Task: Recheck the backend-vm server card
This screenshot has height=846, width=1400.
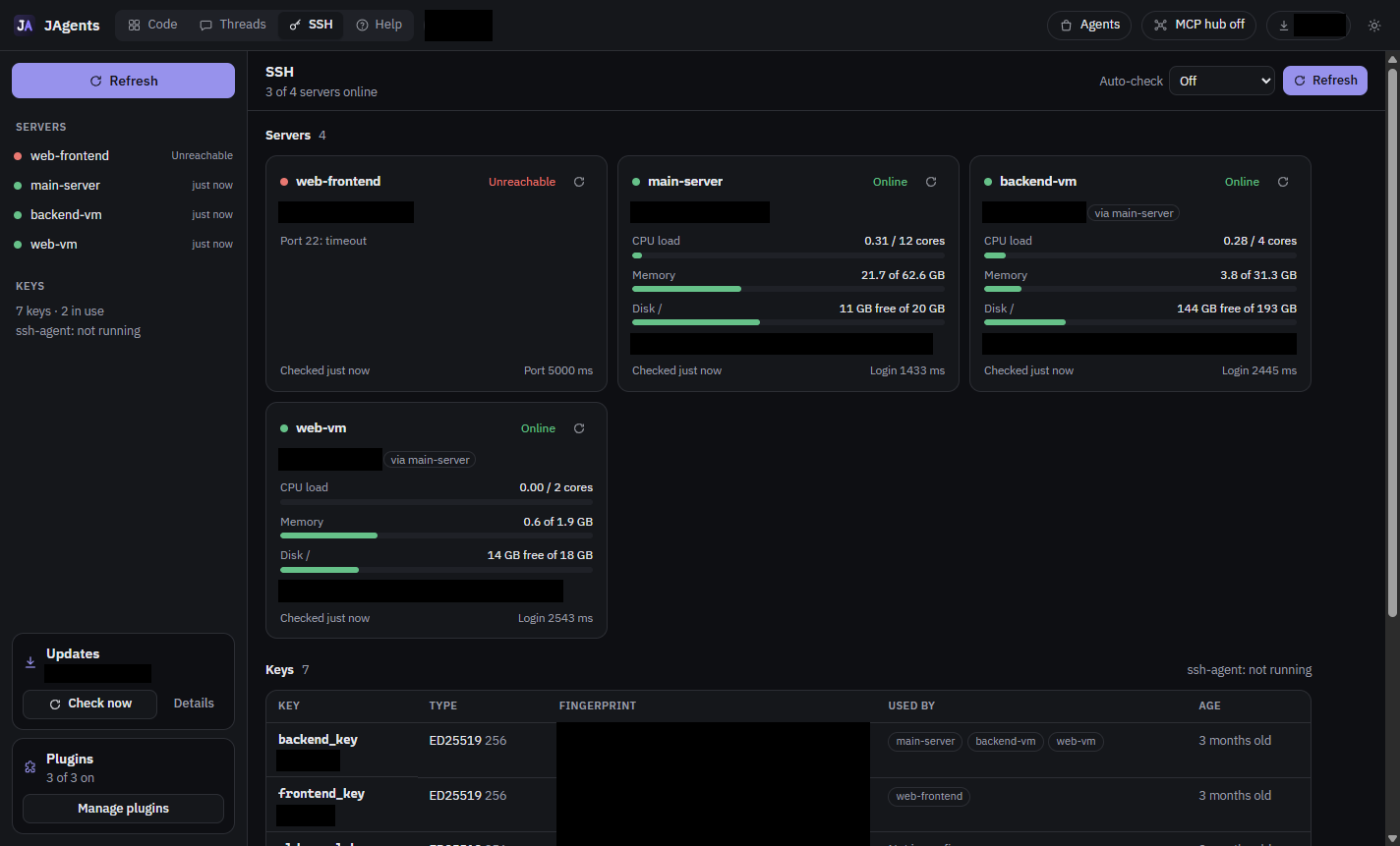Action: pyautogui.click(x=1283, y=182)
